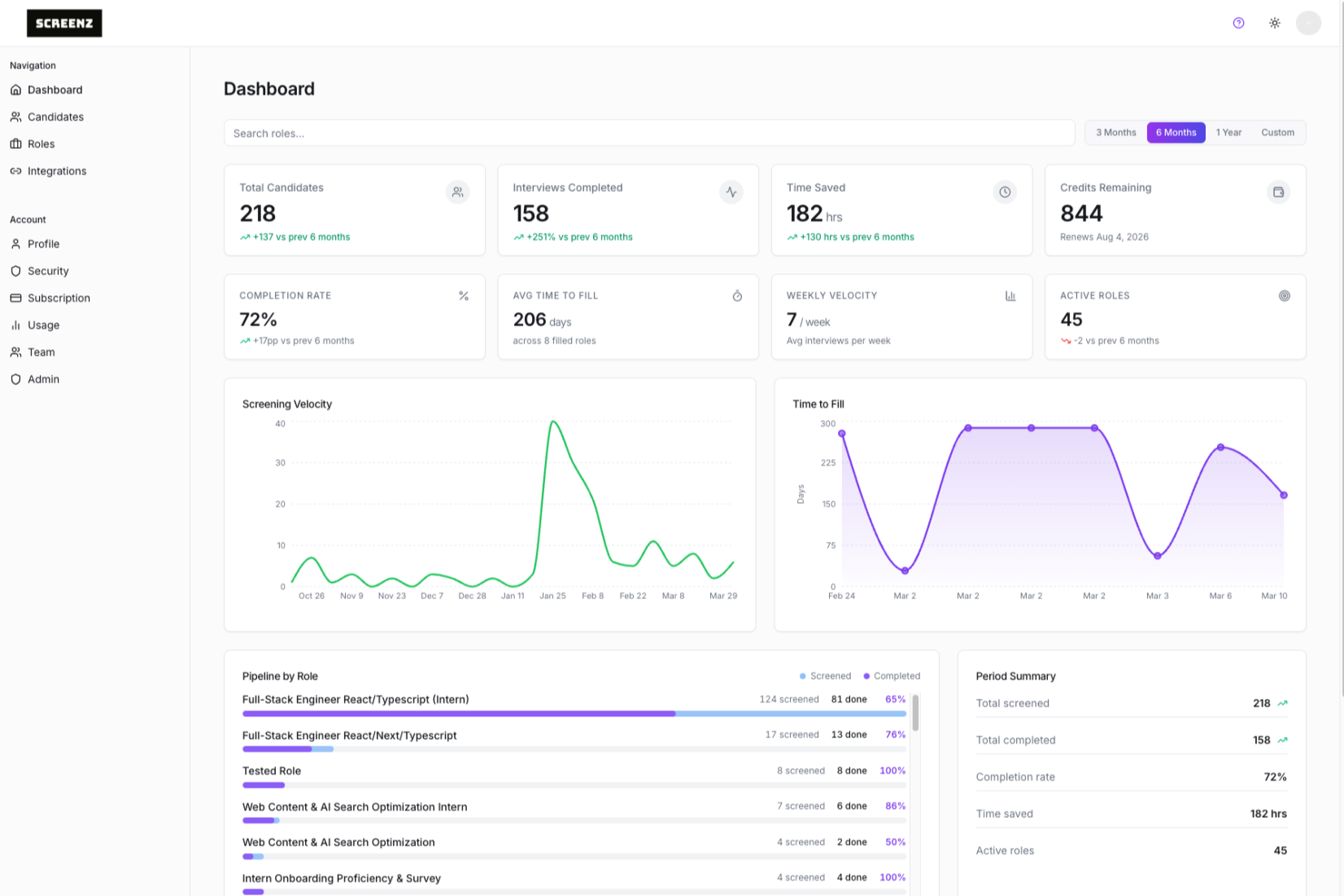This screenshot has width=1344, height=896.
Task: Click the Dashboard home icon in sidebar
Action: click(15, 90)
